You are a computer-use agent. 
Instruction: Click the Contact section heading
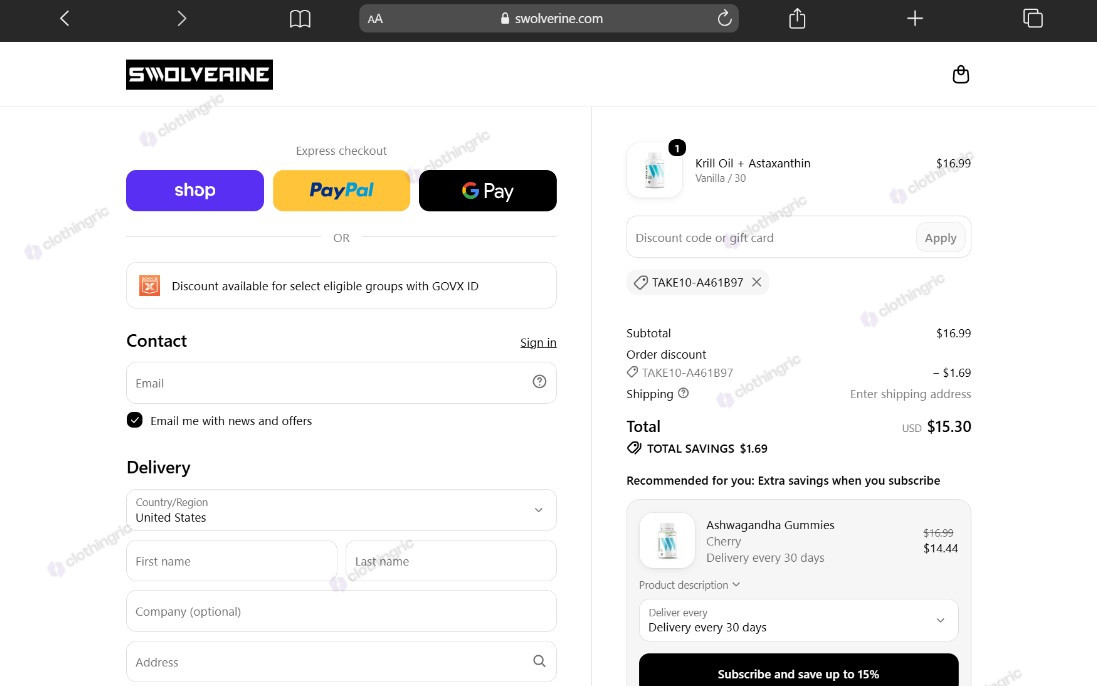(157, 341)
